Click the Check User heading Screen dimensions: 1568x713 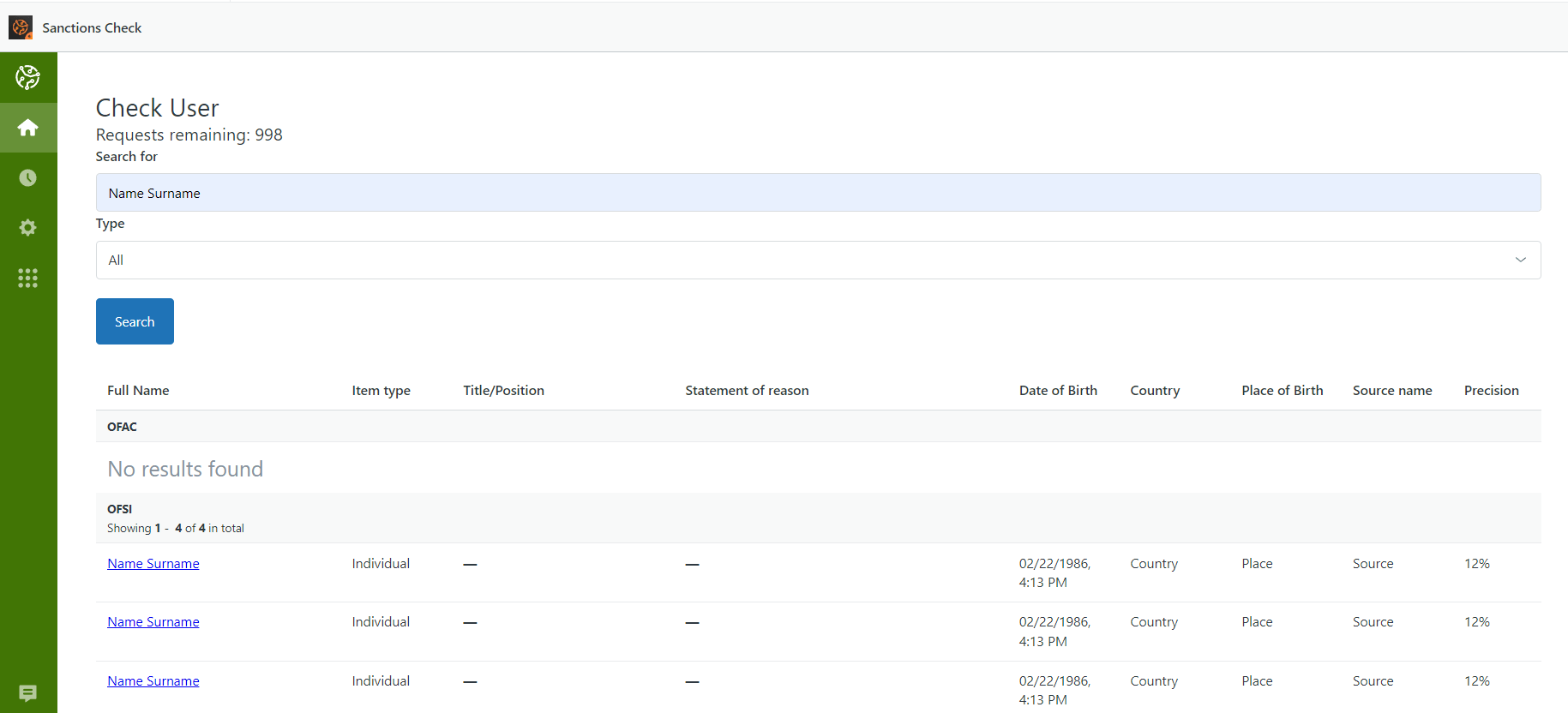157,108
